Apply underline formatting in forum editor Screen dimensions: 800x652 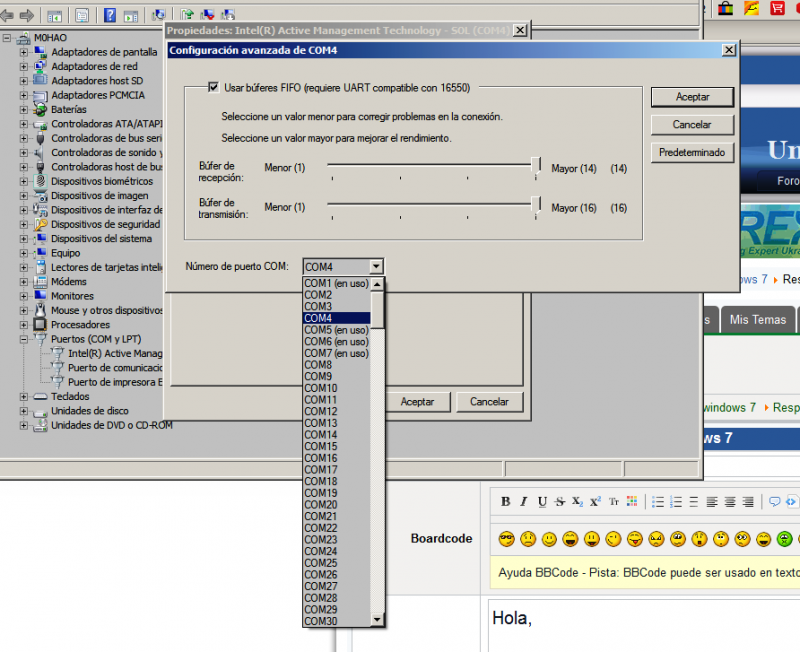click(542, 502)
